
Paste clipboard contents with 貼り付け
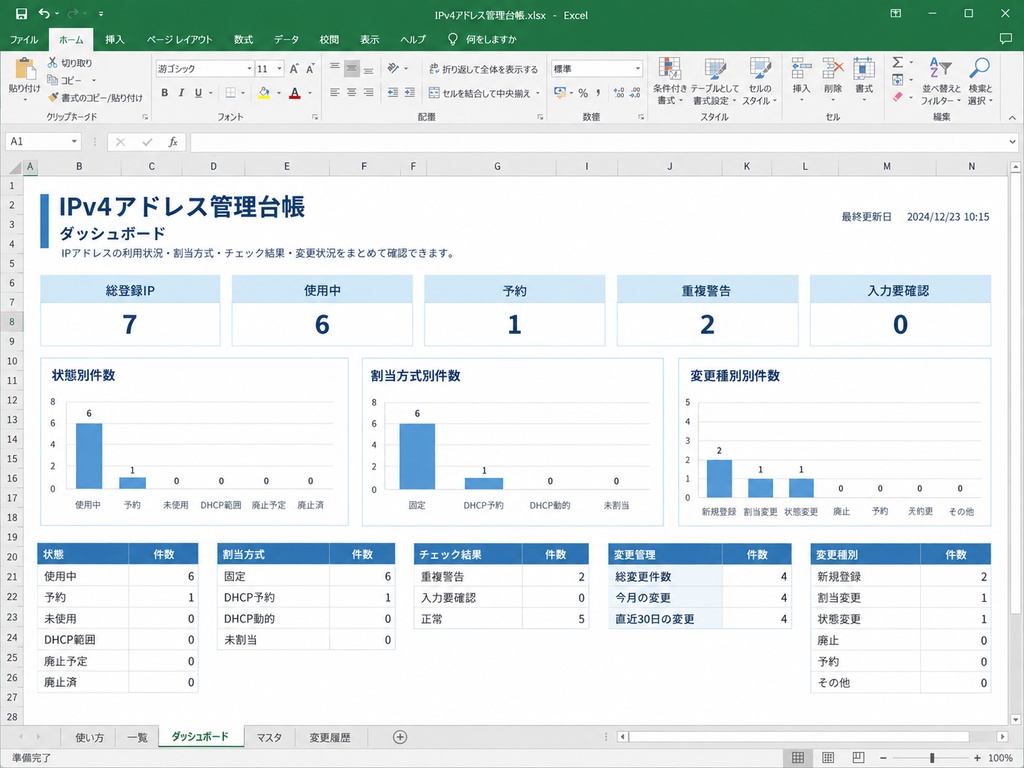(x=24, y=78)
